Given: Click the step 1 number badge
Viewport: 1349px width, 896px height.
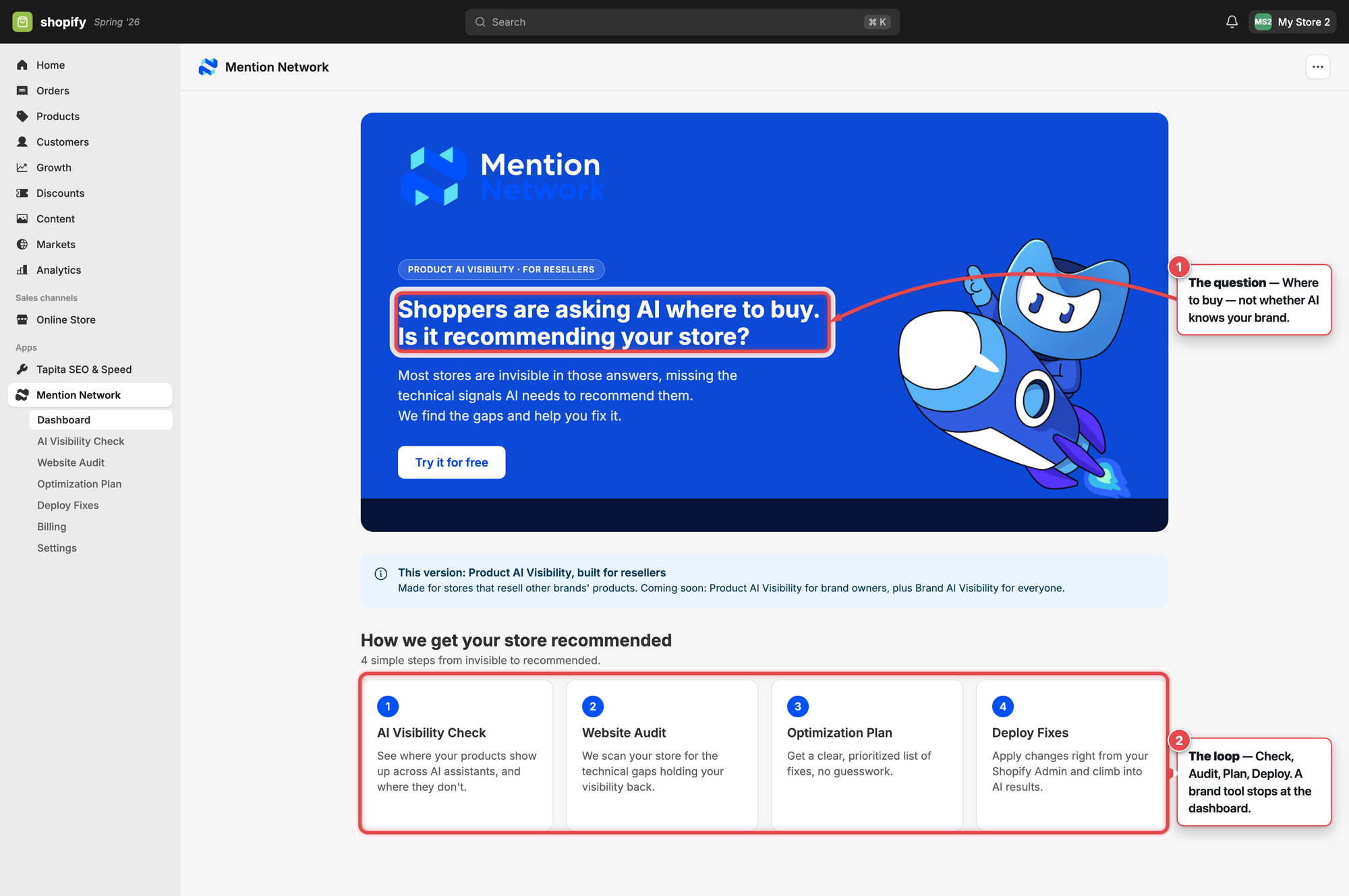Looking at the screenshot, I should (388, 707).
